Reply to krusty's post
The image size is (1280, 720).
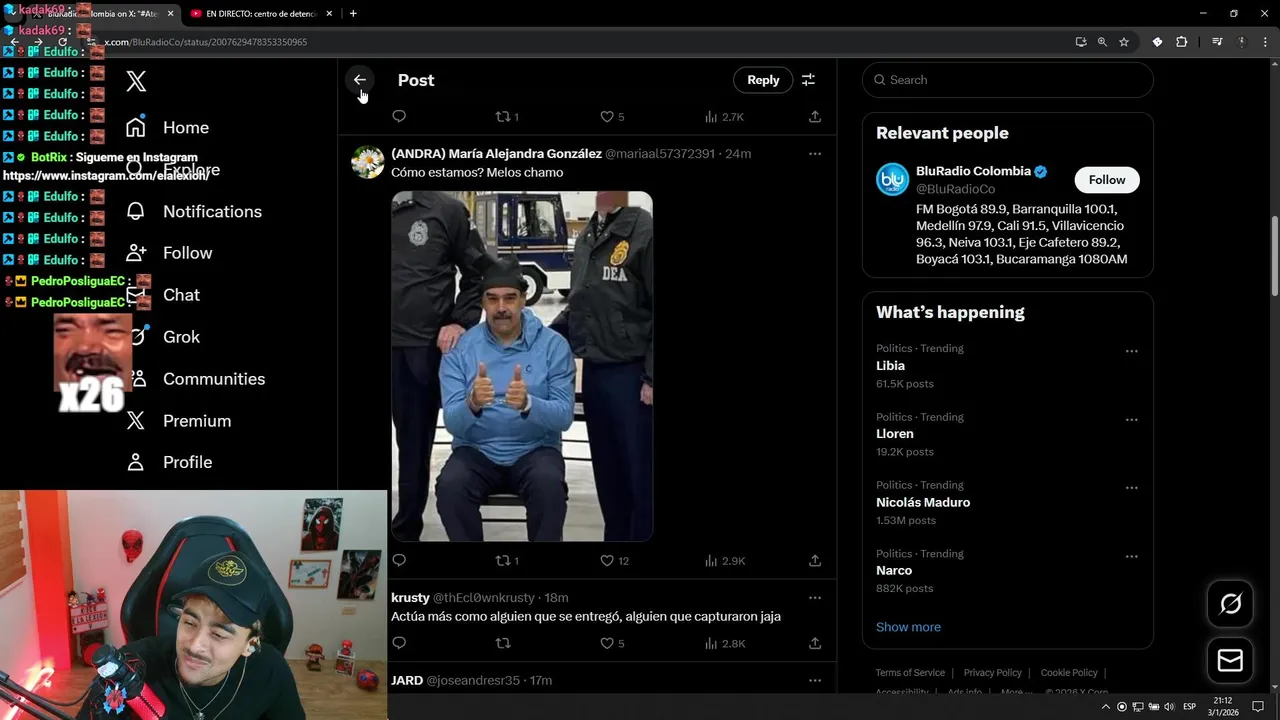(x=399, y=643)
